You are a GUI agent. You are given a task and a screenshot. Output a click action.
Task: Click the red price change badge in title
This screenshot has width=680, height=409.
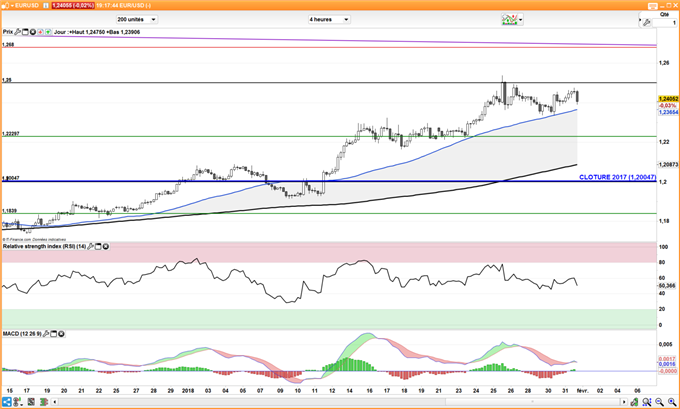click(x=73, y=5)
